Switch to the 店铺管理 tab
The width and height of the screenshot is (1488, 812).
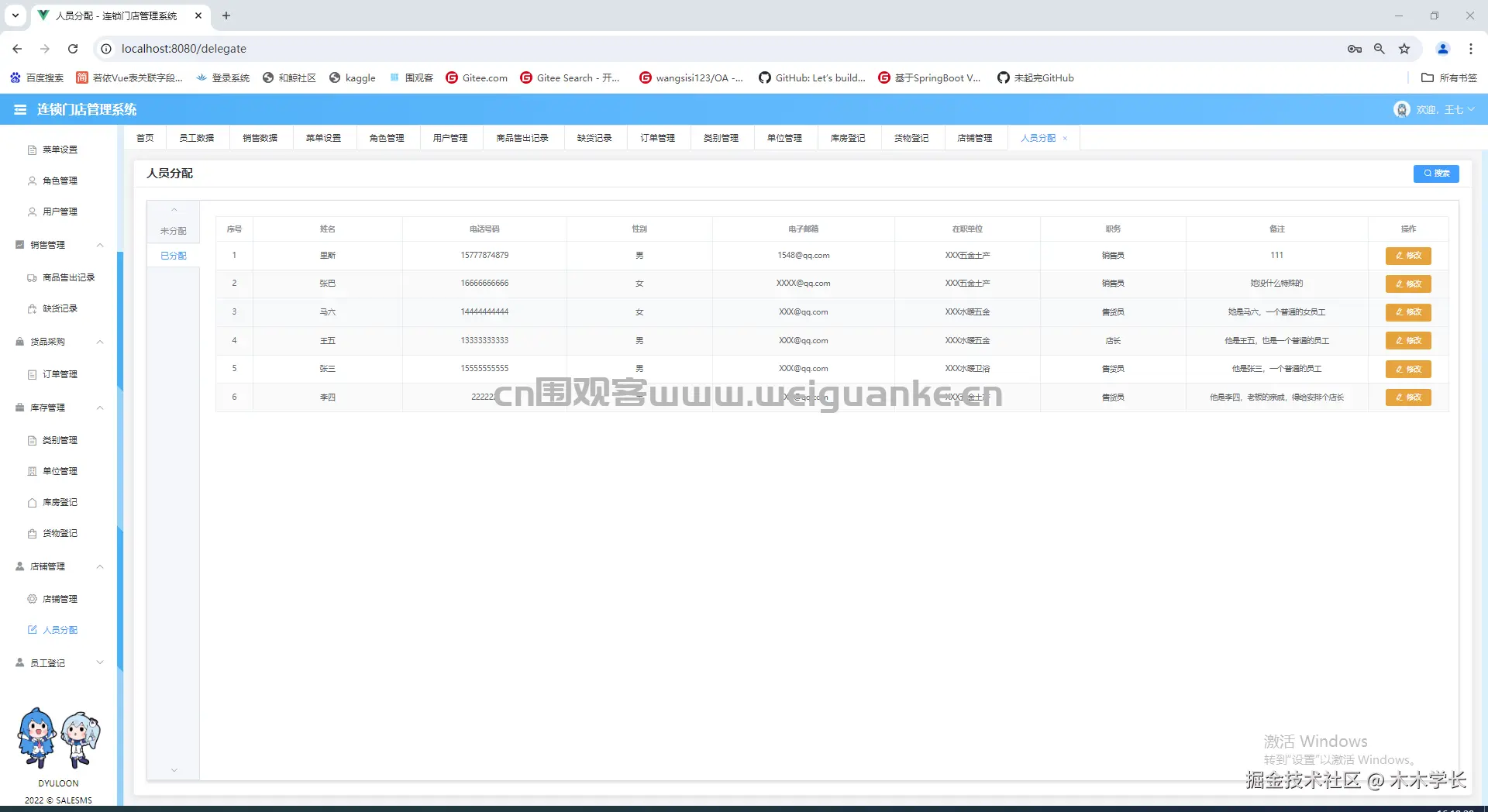pos(974,138)
